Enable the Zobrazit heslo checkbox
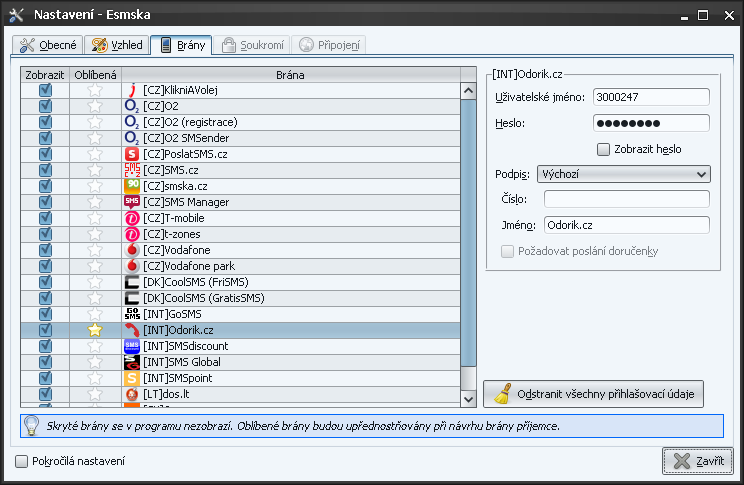Image resolution: width=744 pixels, height=485 pixels. coord(603,149)
